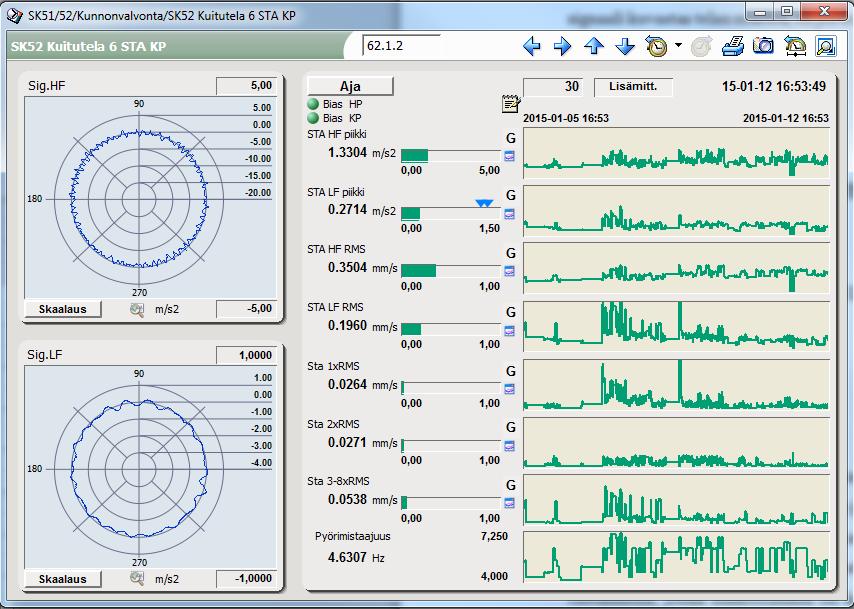Click Sig.LF lower scale field -1,0000

click(x=246, y=578)
